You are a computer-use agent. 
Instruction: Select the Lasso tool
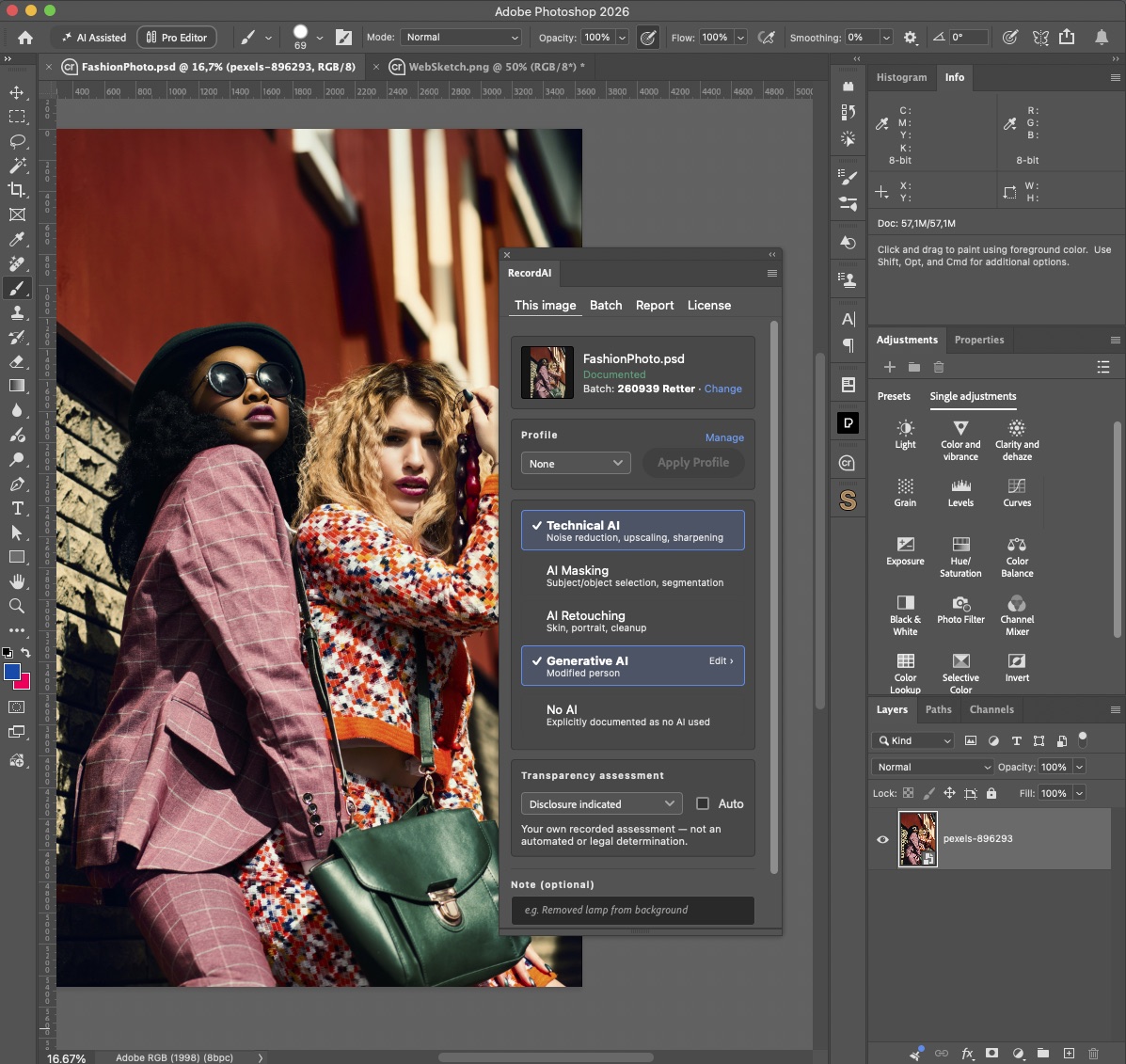17,141
